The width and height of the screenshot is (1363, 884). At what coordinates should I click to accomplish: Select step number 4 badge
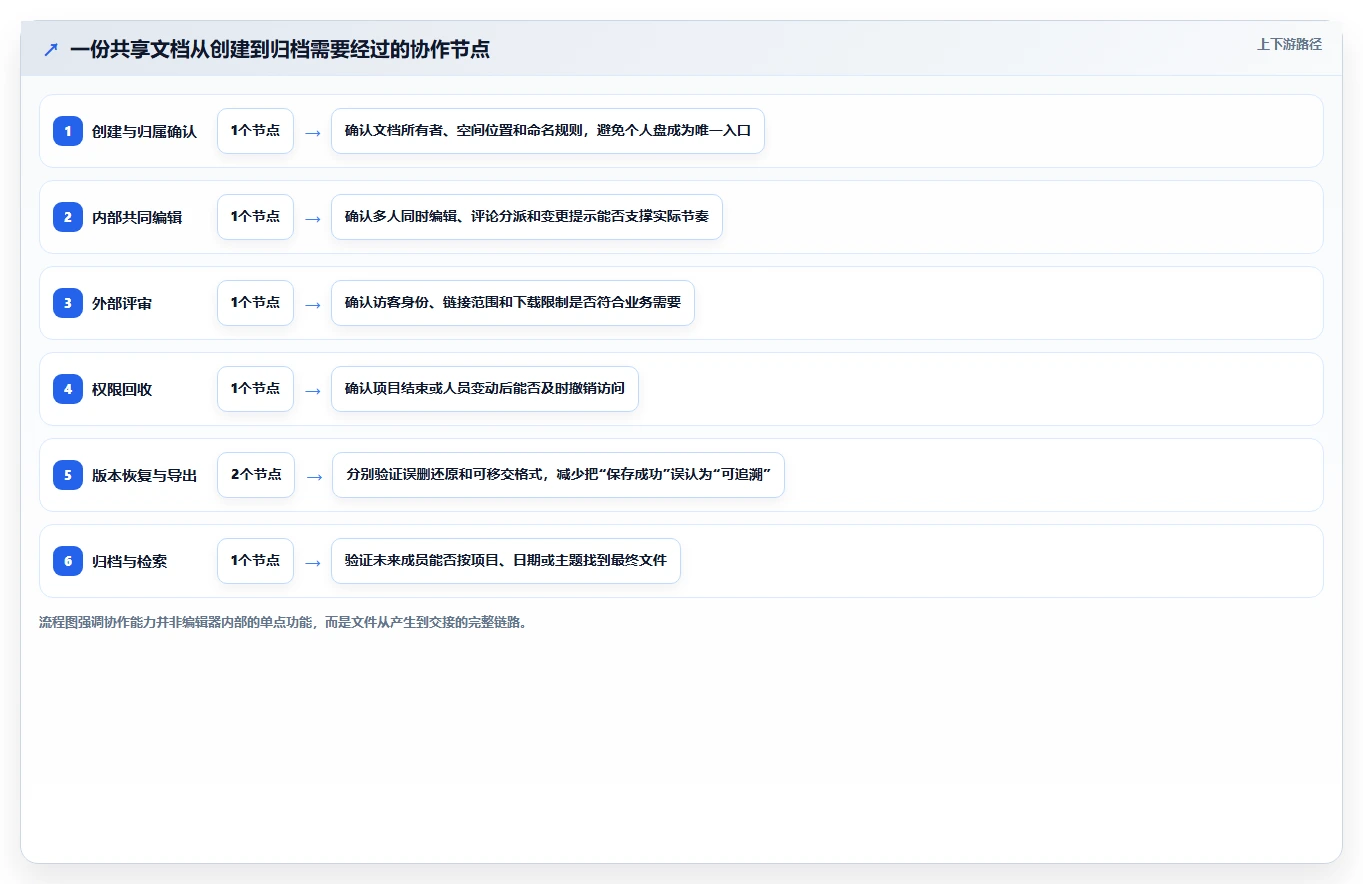click(68, 389)
